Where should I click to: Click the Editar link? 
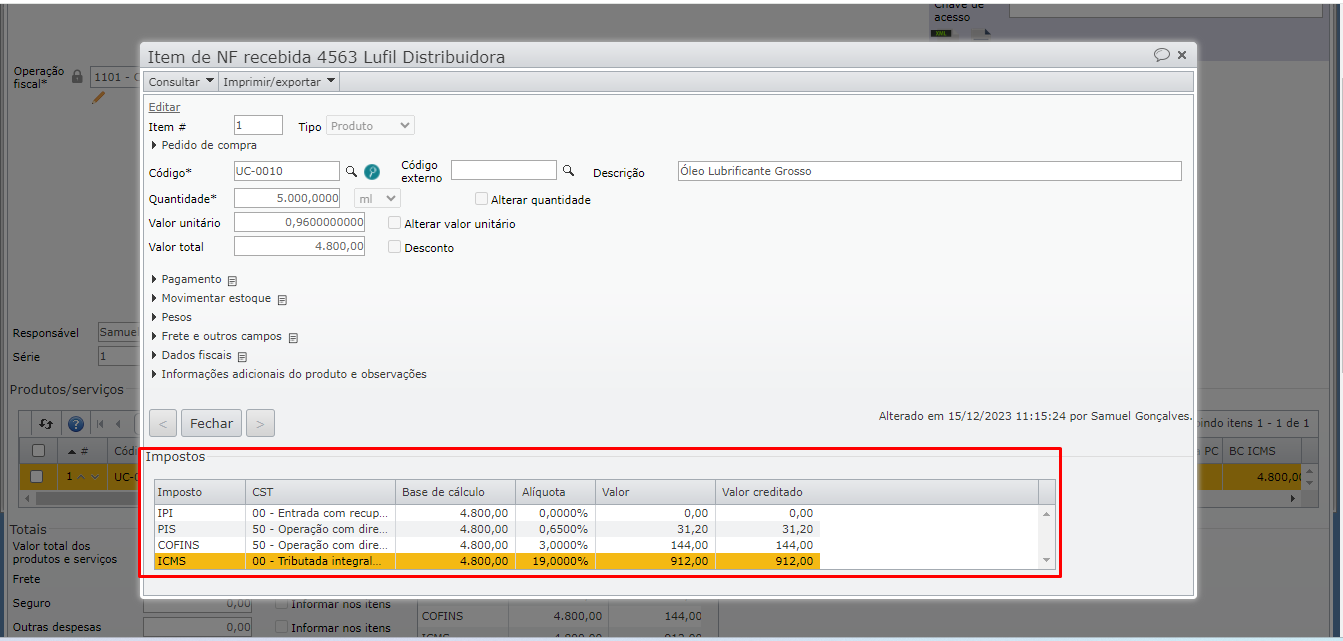pos(164,107)
